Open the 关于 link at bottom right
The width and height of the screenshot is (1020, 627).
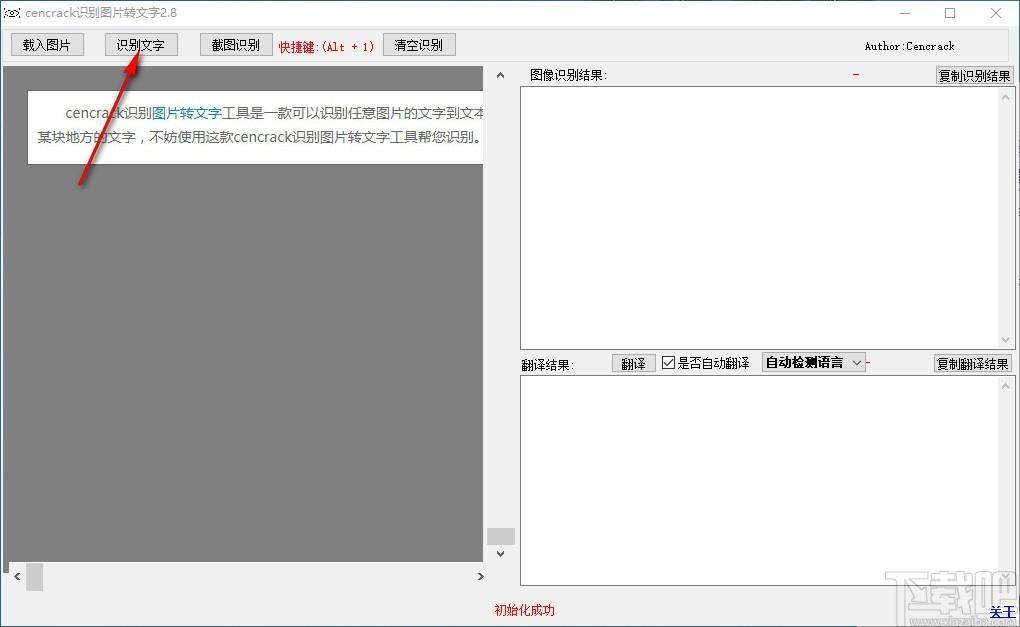click(x=1002, y=612)
